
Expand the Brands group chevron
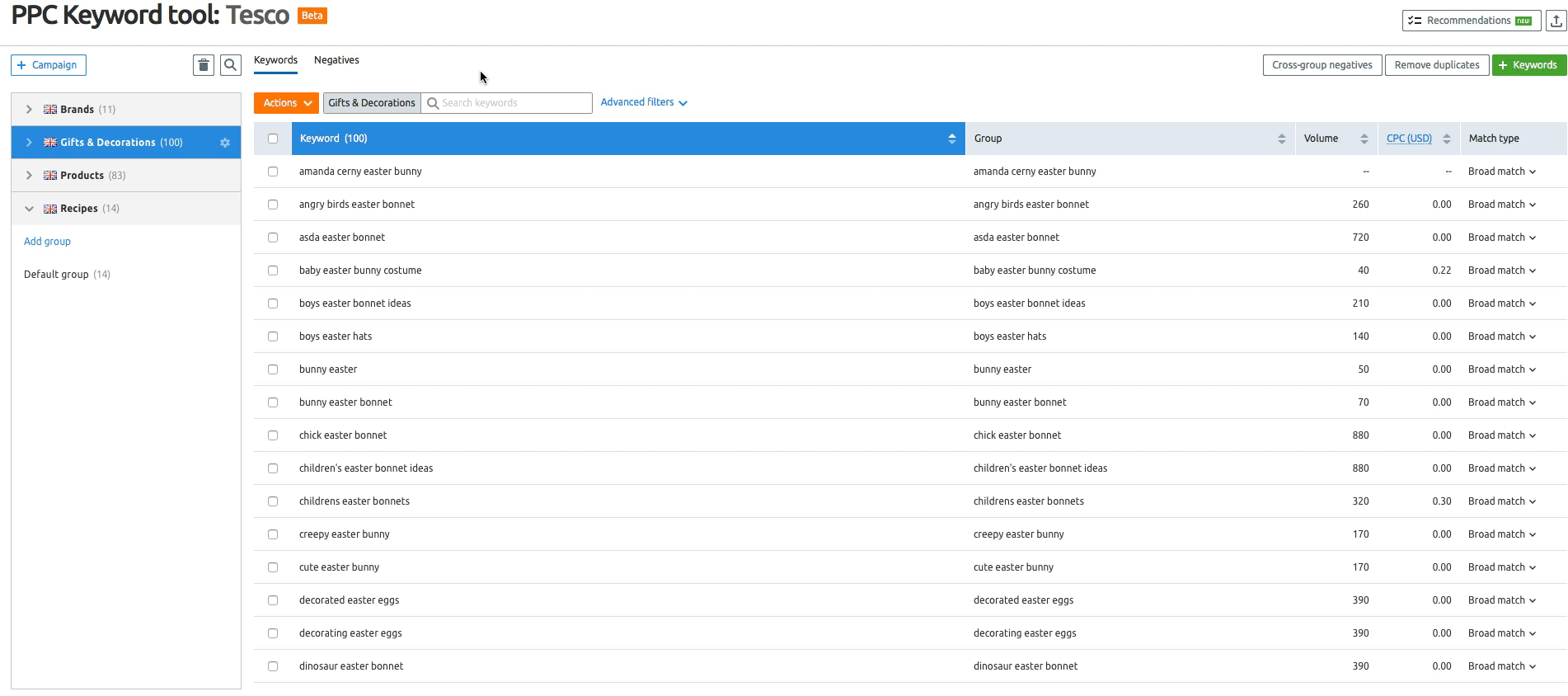pos(29,110)
